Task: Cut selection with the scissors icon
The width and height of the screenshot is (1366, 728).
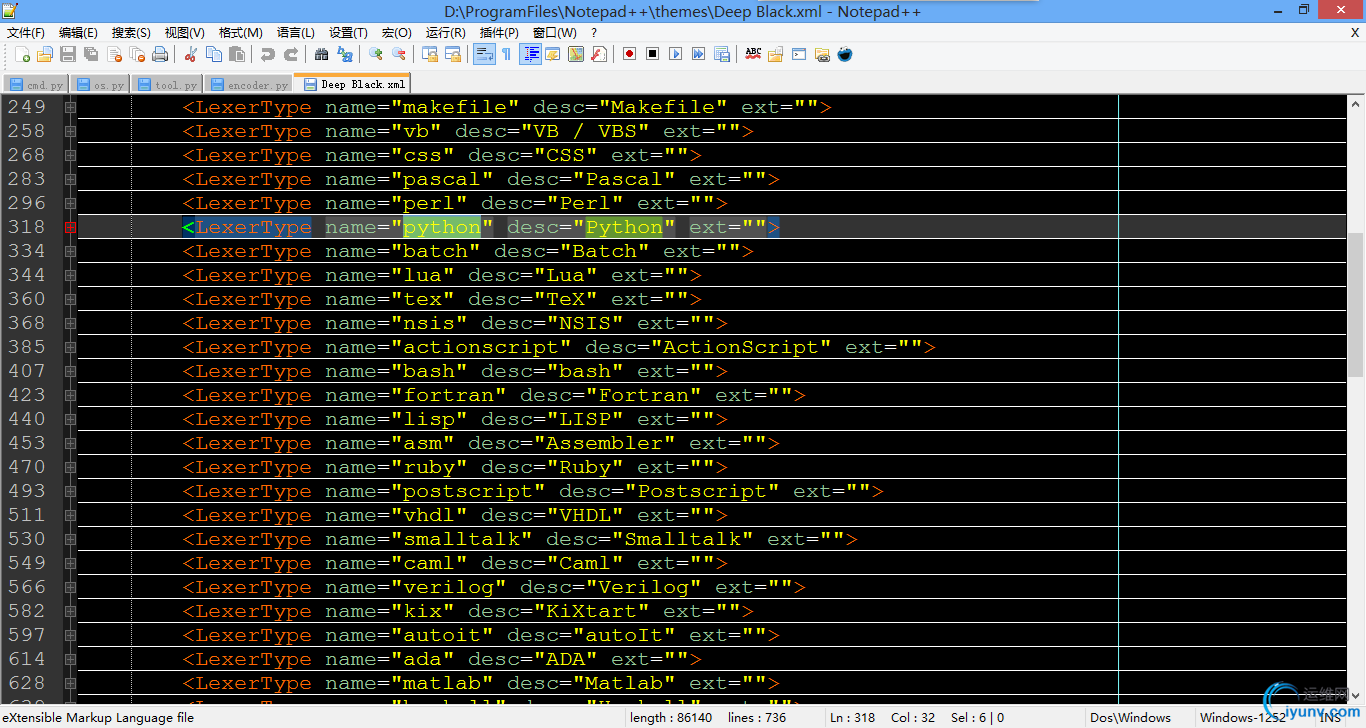Action: pos(190,54)
